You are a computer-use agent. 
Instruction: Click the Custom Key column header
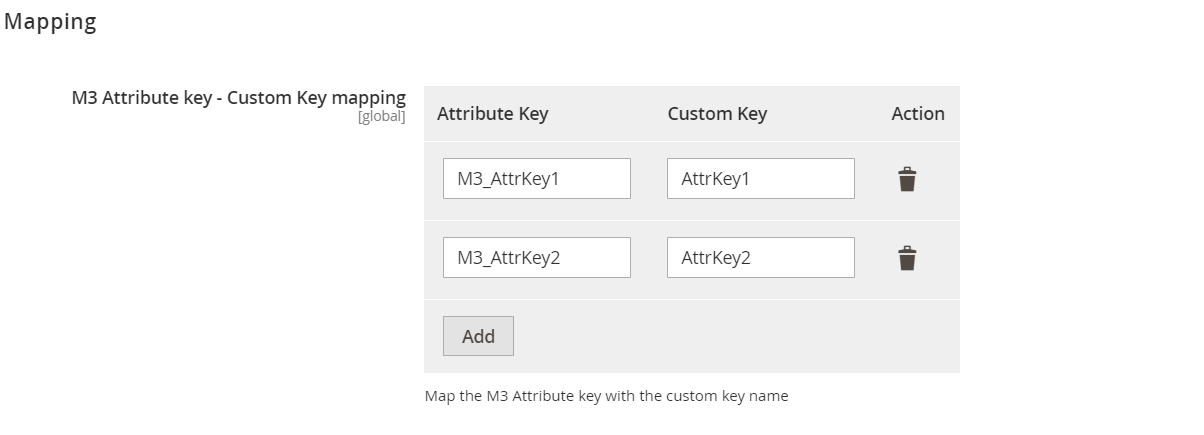[x=717, y=114]
